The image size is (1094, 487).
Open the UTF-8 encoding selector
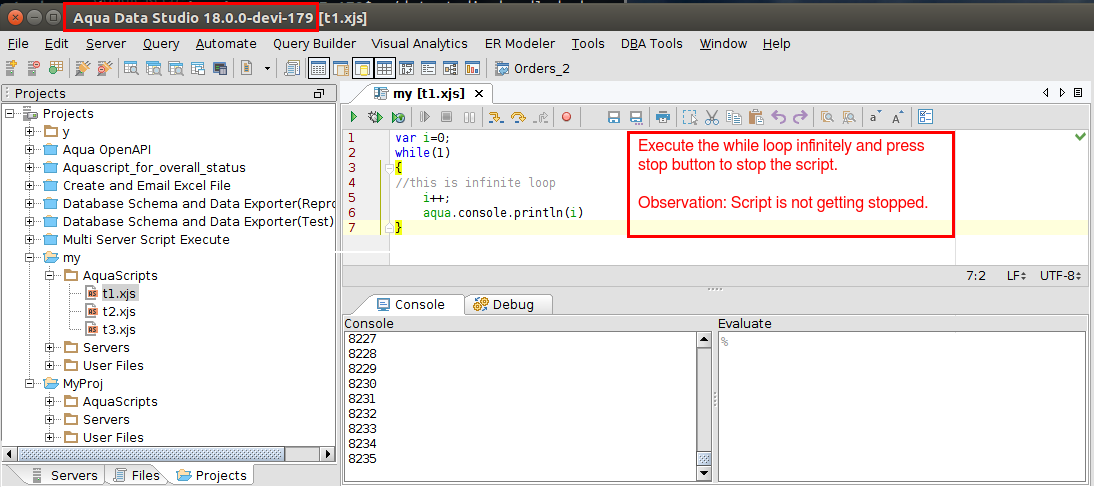click(1062, 276)
